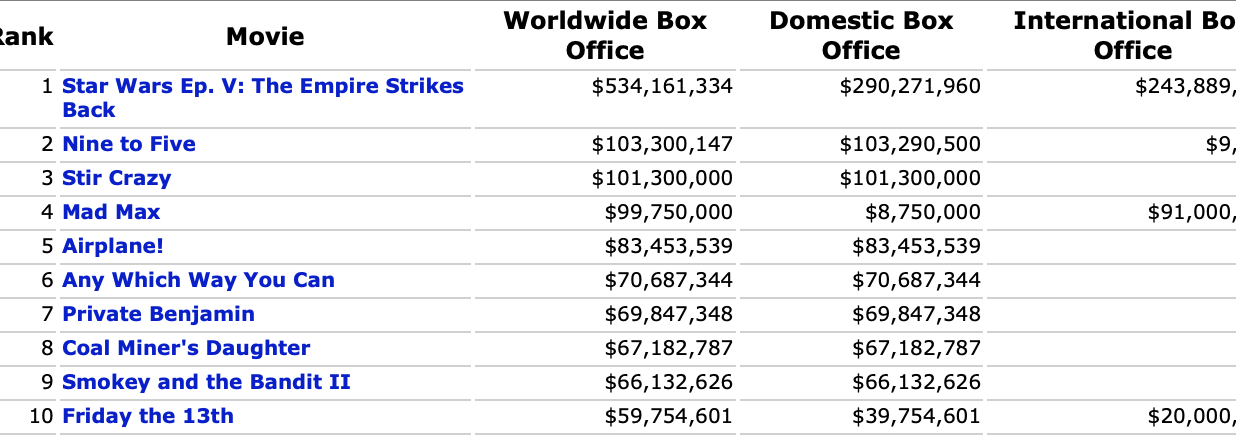This screenshot has width=1236, height=438.
Task: Click Mad Max domestic gross $8,750,000
Action: click(x=922, y=212)
